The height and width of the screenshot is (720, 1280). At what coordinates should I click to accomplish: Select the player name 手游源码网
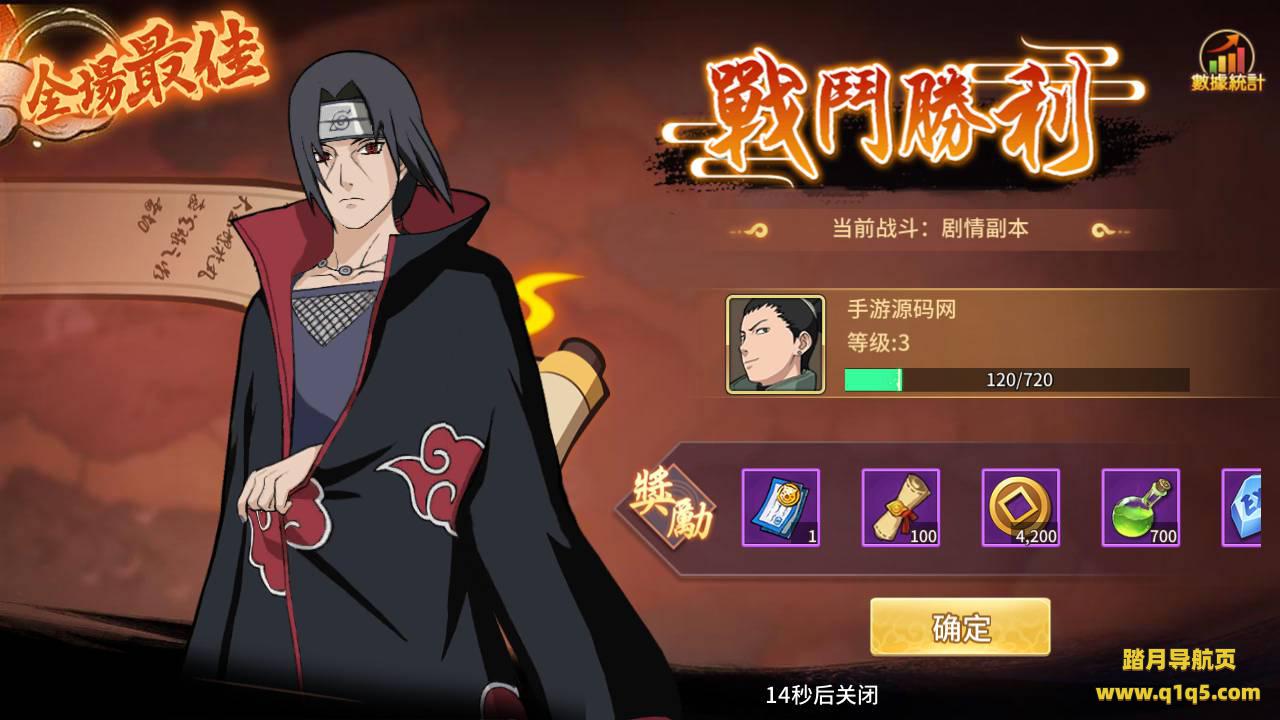coord(902,309)
